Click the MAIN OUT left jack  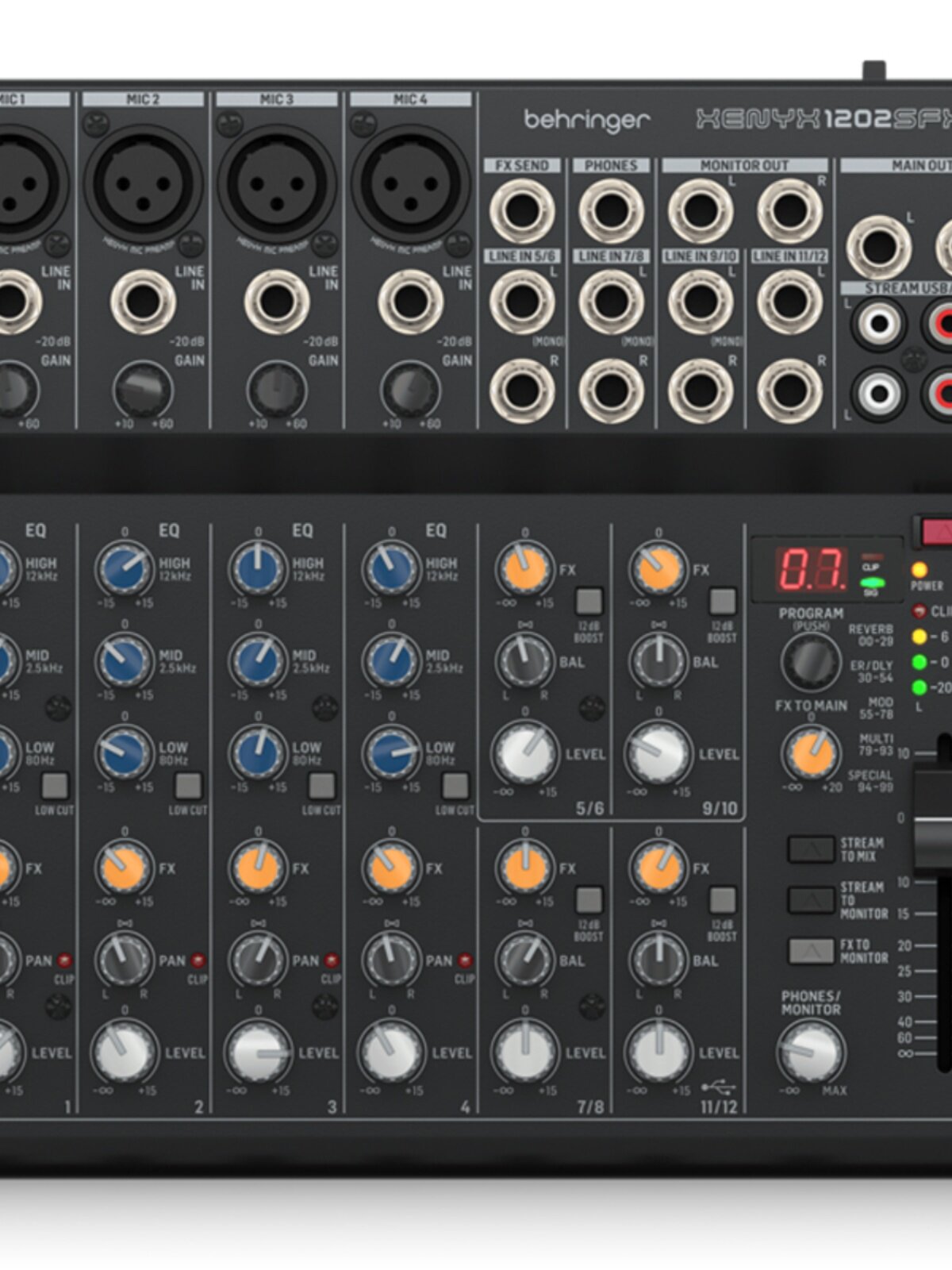click(879, 247)
